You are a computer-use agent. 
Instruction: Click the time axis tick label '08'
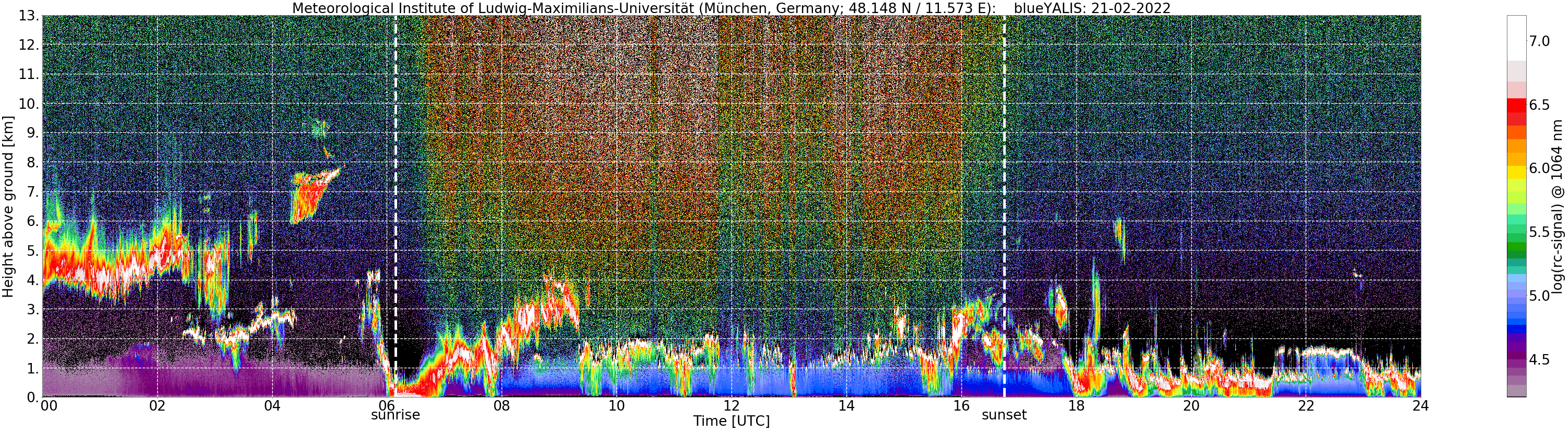click(501, 406)
